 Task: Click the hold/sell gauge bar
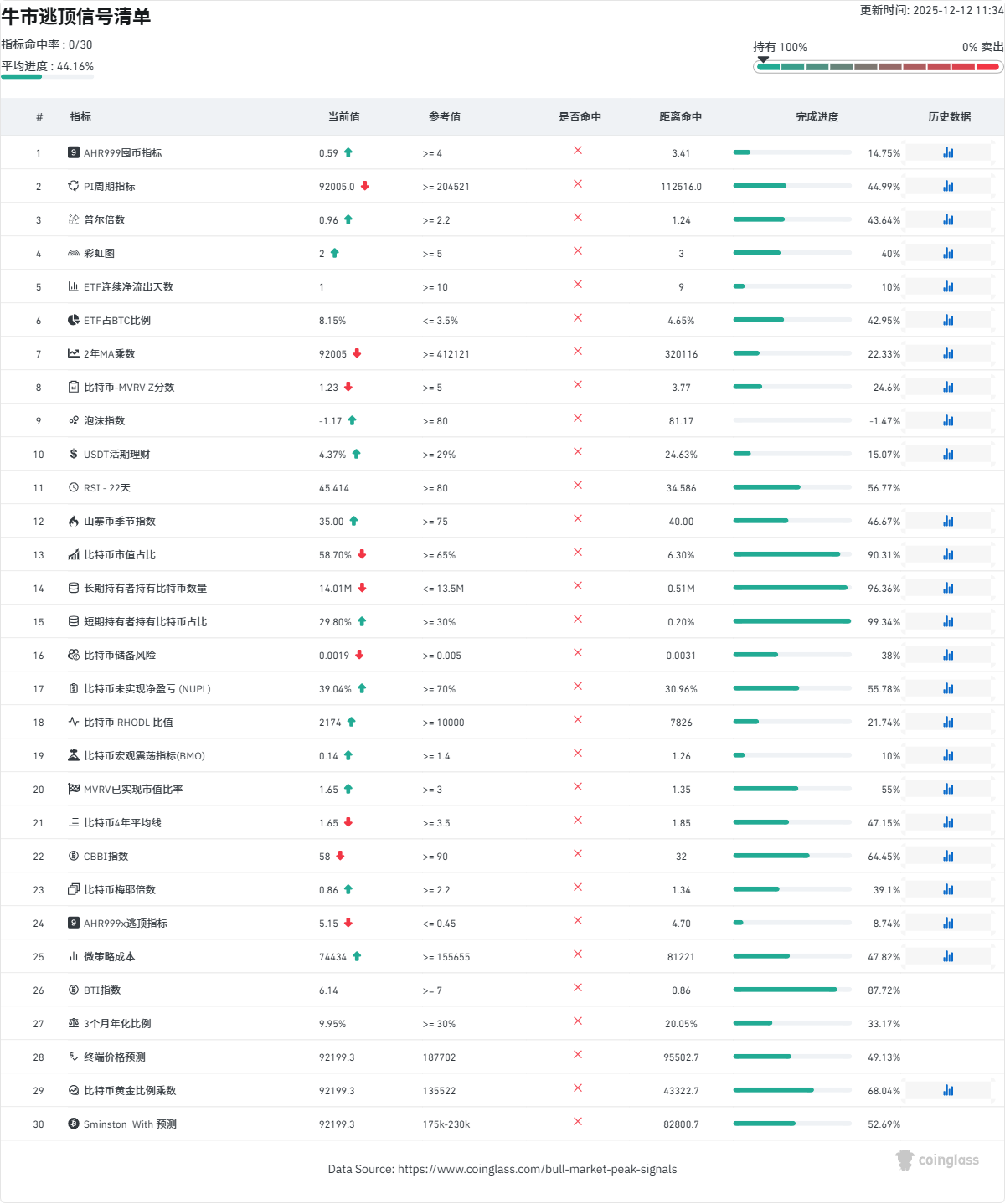pyautogui.click(x=878, y=67)
